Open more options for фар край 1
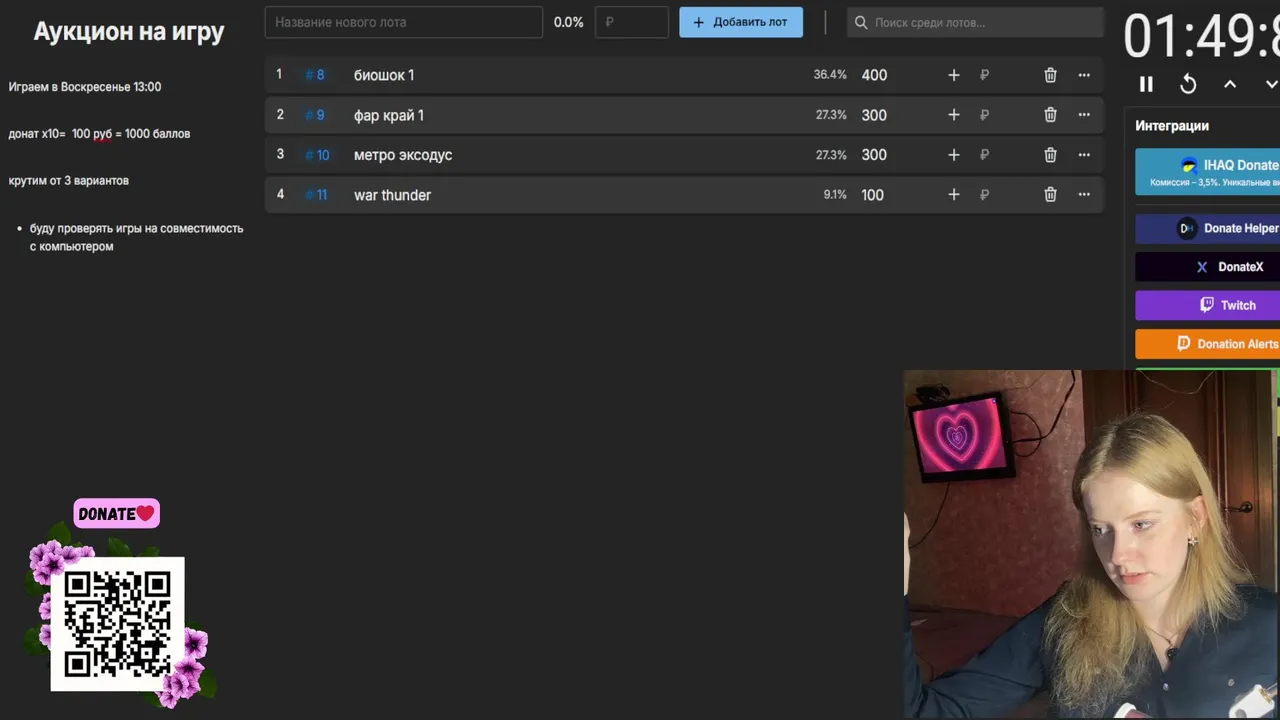1280x720 pixels. (x=1084, y=115)
